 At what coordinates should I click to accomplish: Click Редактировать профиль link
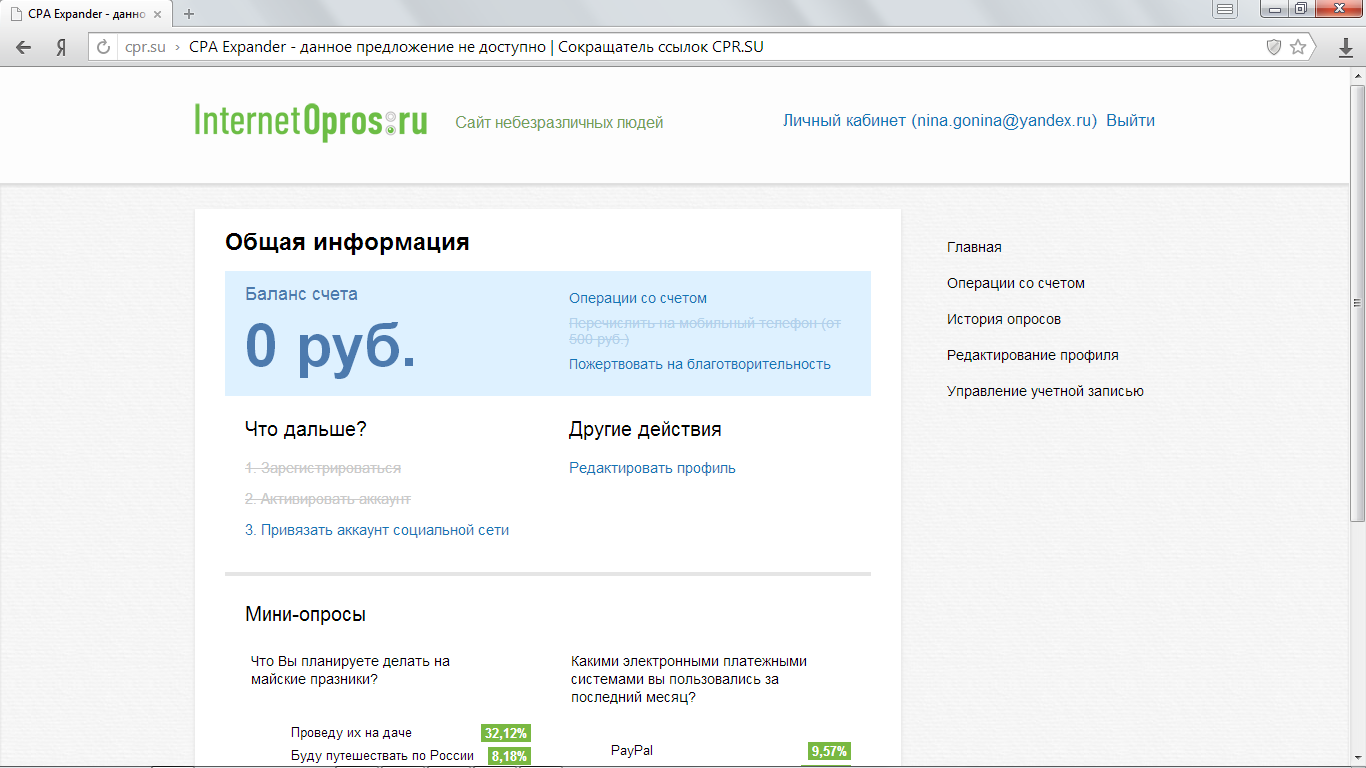tap(652, 468)
